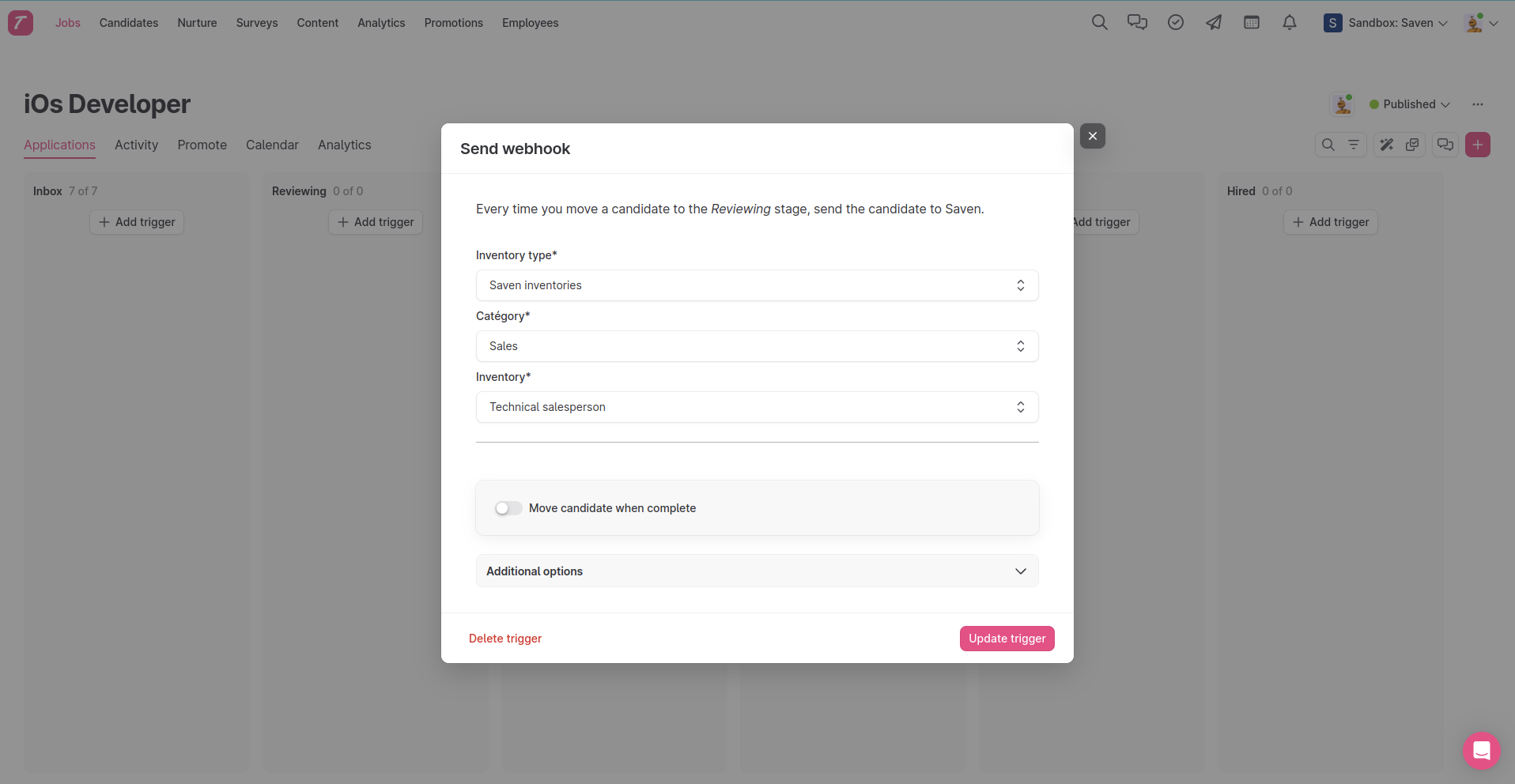Go to the Candidates menu

click(129, 23)
